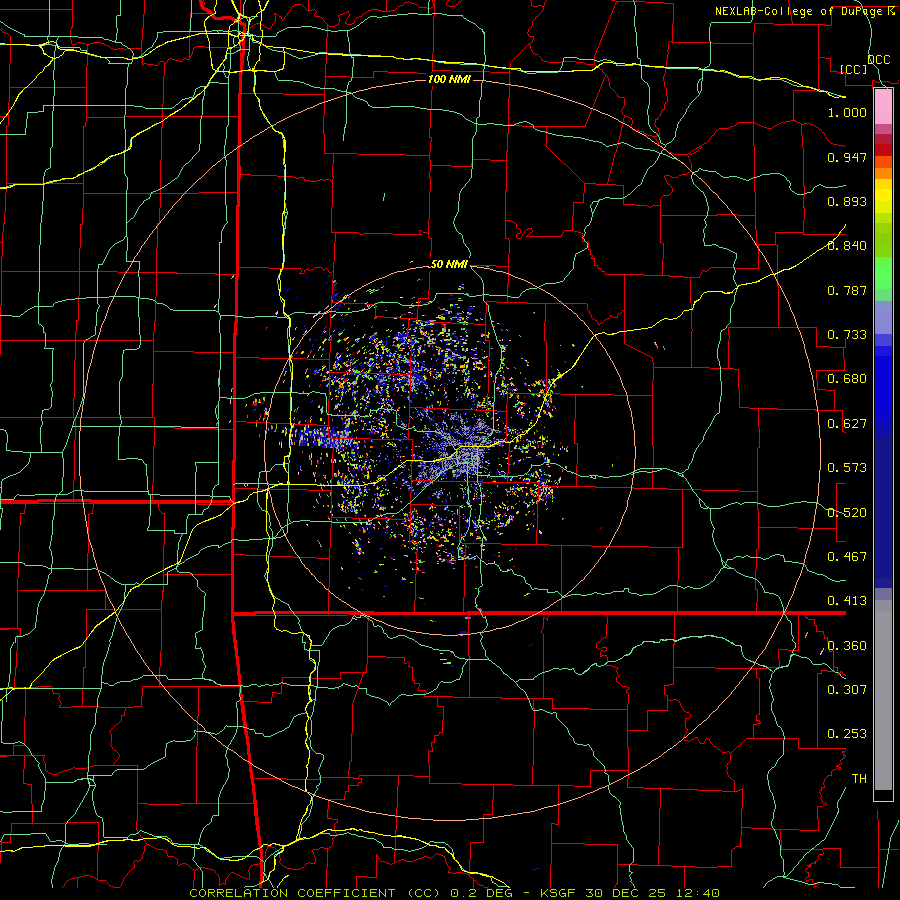
Task: Select the 0.947 legend value
Action: [847, 157]
